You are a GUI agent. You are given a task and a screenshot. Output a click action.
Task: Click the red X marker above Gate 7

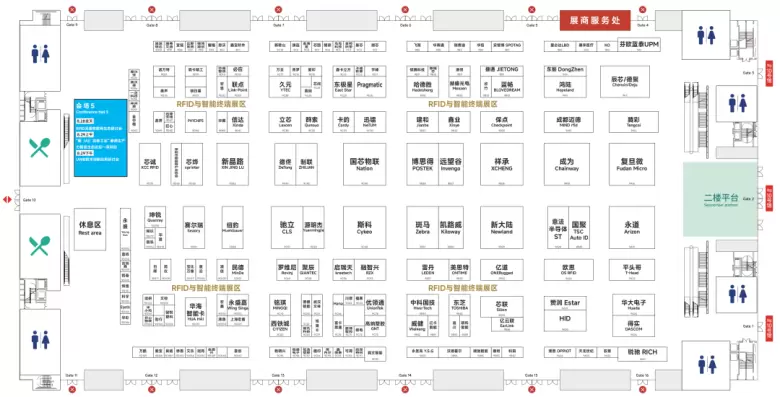tap(279, 9)
